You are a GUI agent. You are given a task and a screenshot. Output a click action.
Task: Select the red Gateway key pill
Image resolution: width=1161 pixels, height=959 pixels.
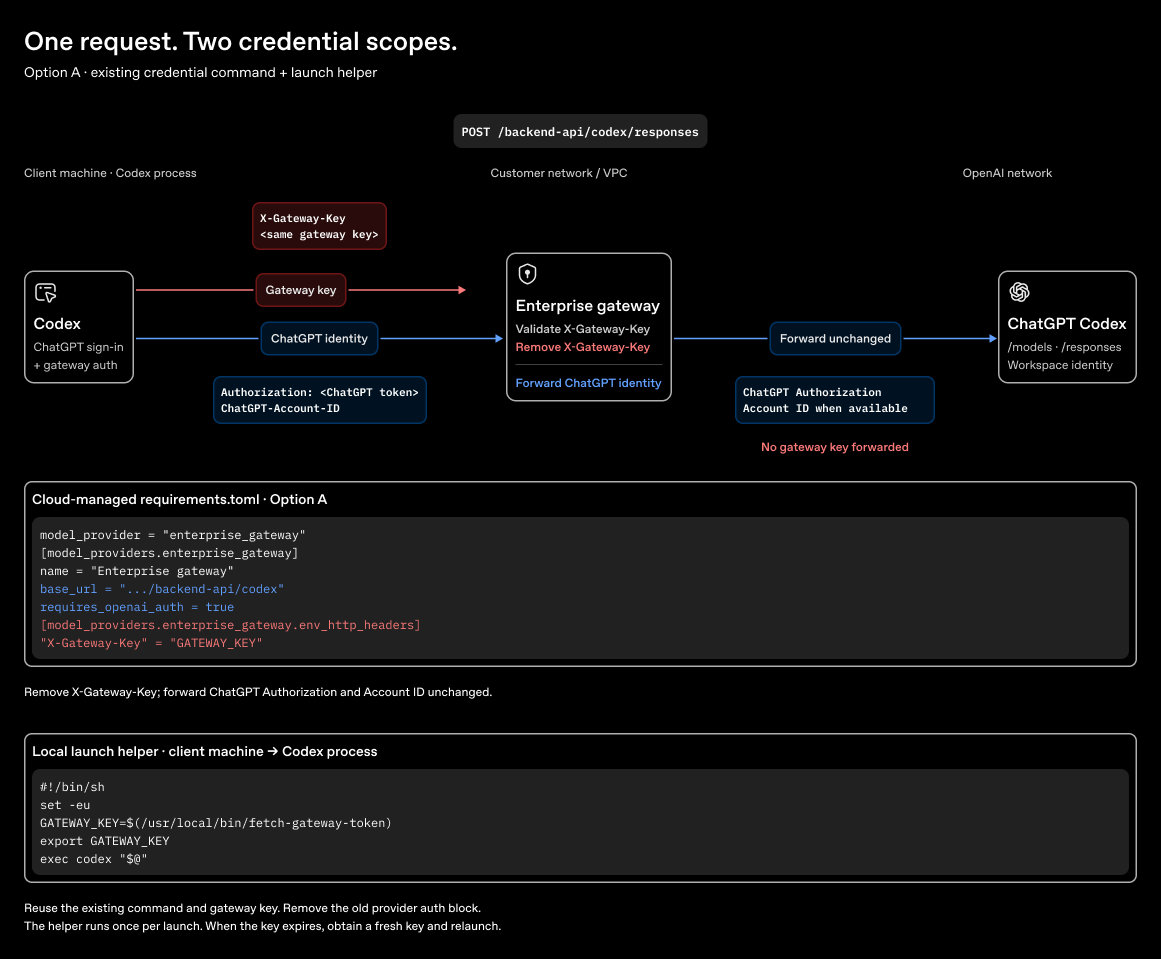click(301, 290)
